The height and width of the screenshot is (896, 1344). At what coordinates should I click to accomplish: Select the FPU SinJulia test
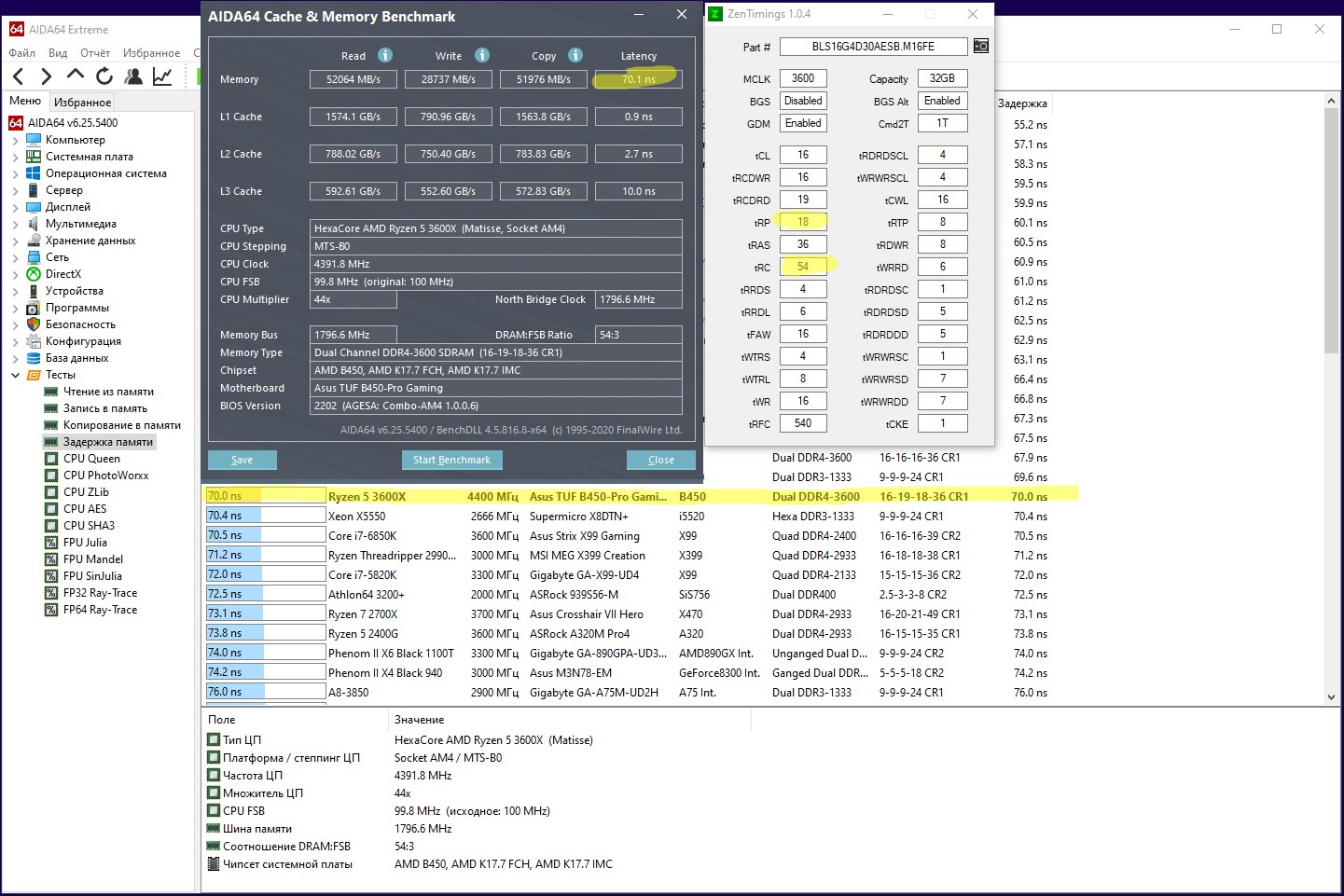[93, 576]
